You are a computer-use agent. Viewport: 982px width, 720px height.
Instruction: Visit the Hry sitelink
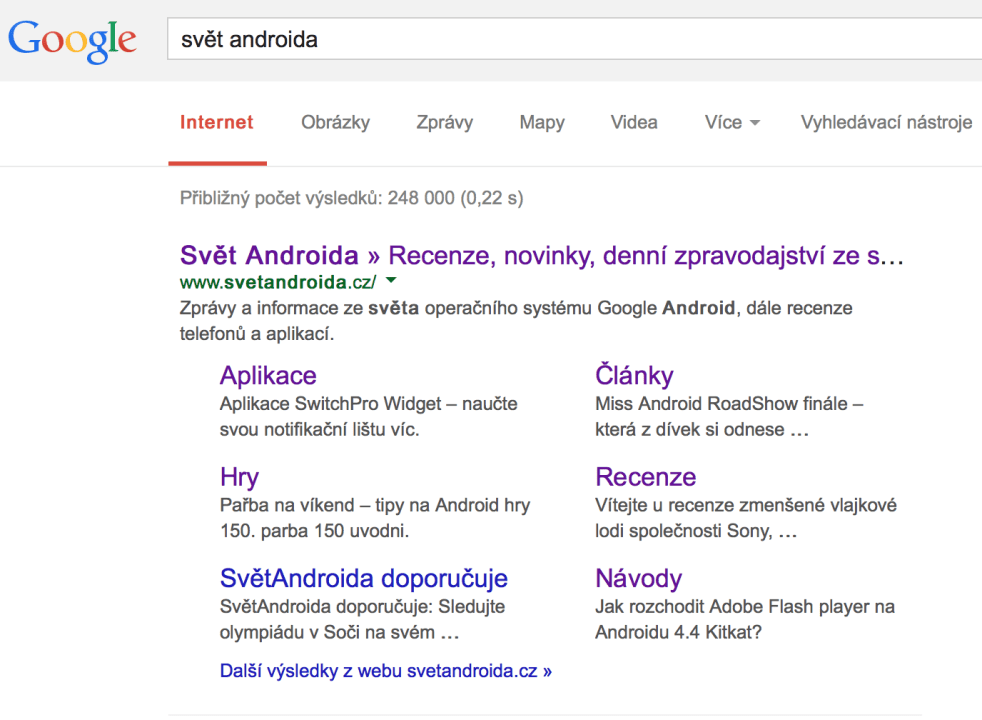[x=239, y=477]
